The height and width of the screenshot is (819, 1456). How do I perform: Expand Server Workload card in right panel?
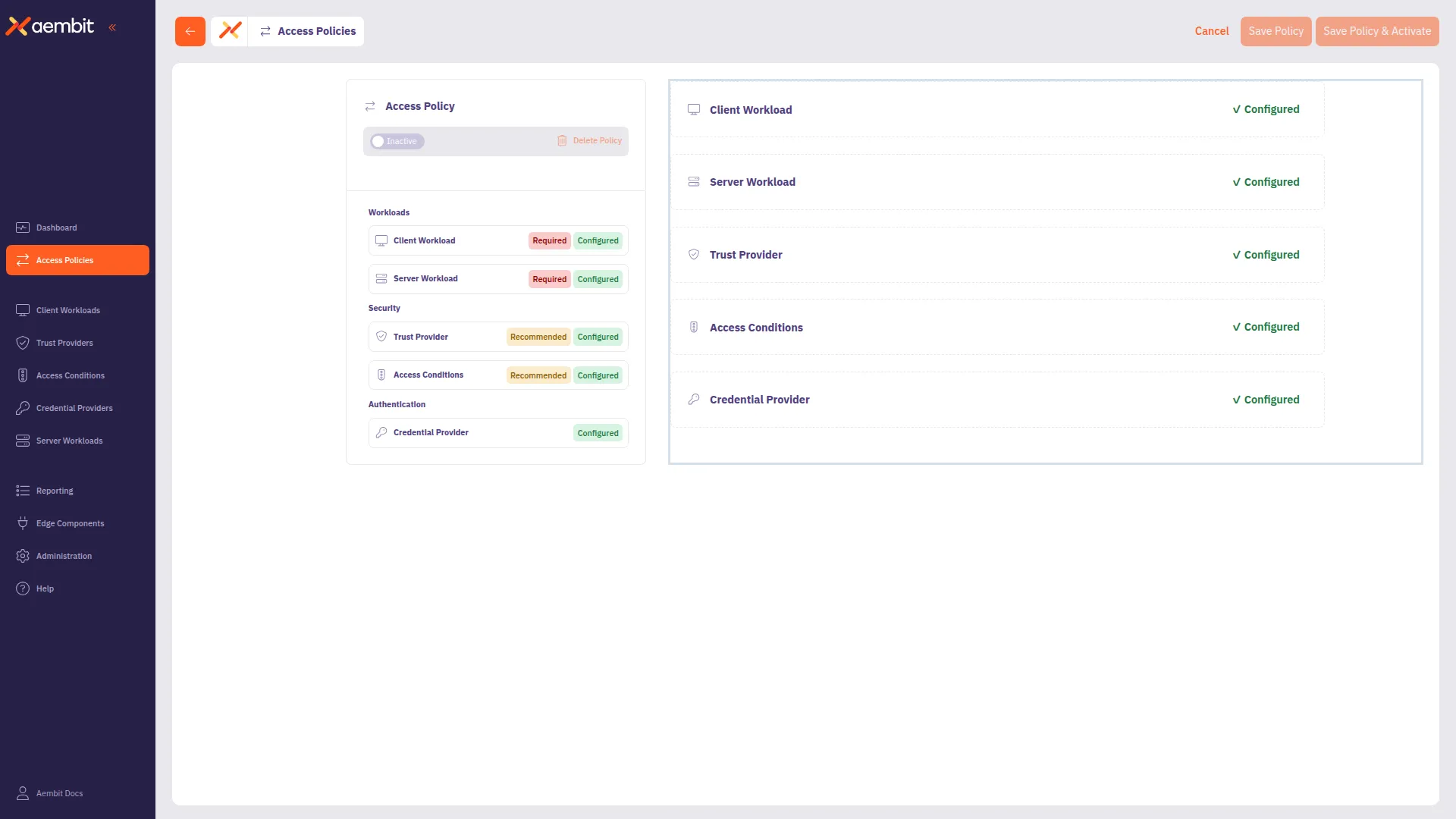tap(998, 182)
